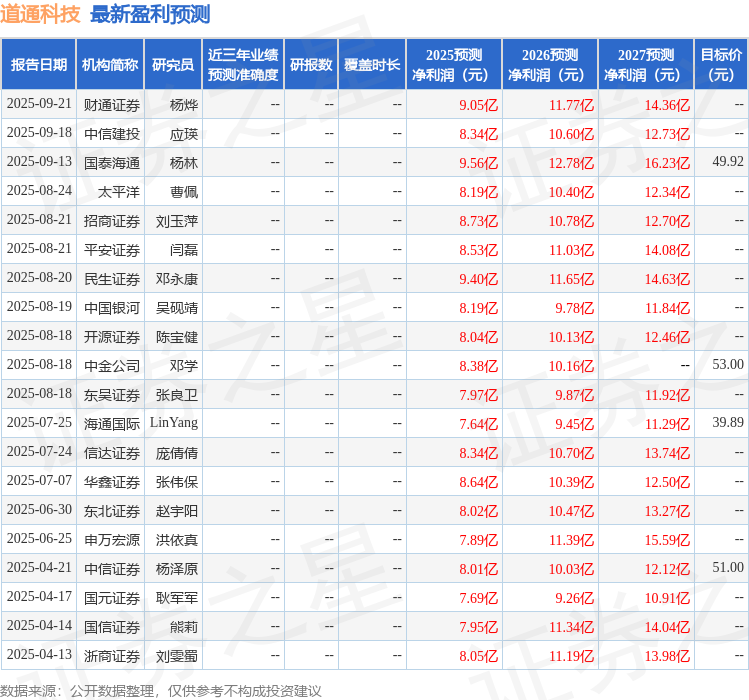Click the 2026预测净利润 column header

[x=550, y=65]
